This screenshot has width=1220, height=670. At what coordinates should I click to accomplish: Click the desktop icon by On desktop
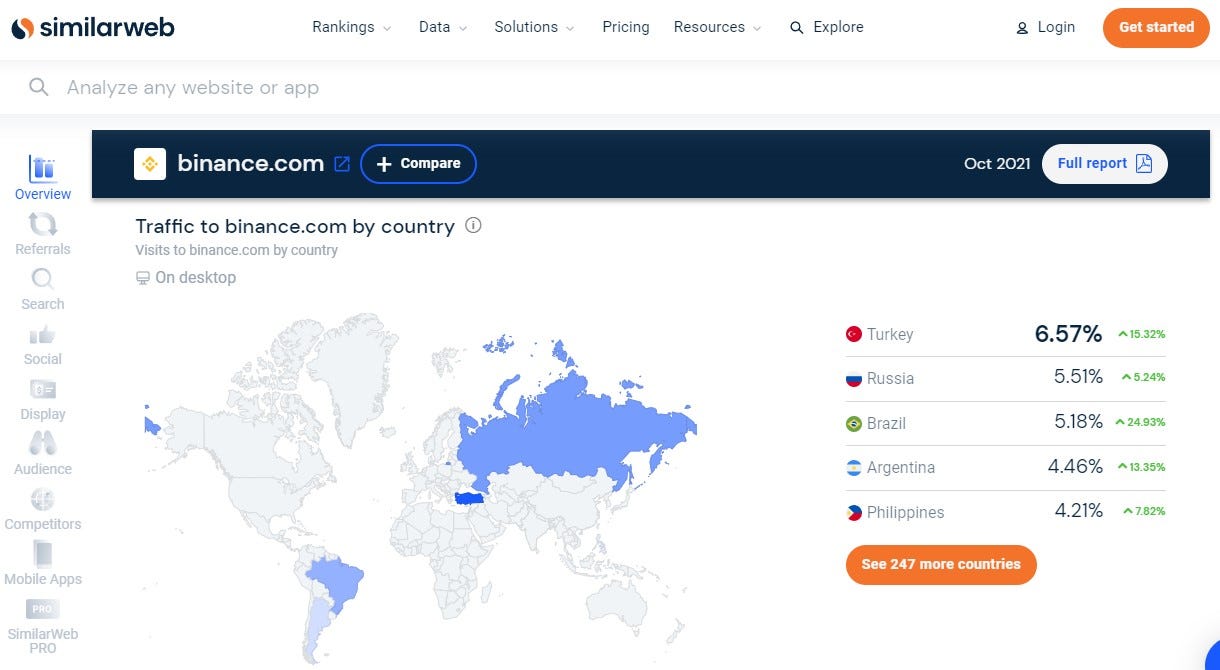(142, 278)
